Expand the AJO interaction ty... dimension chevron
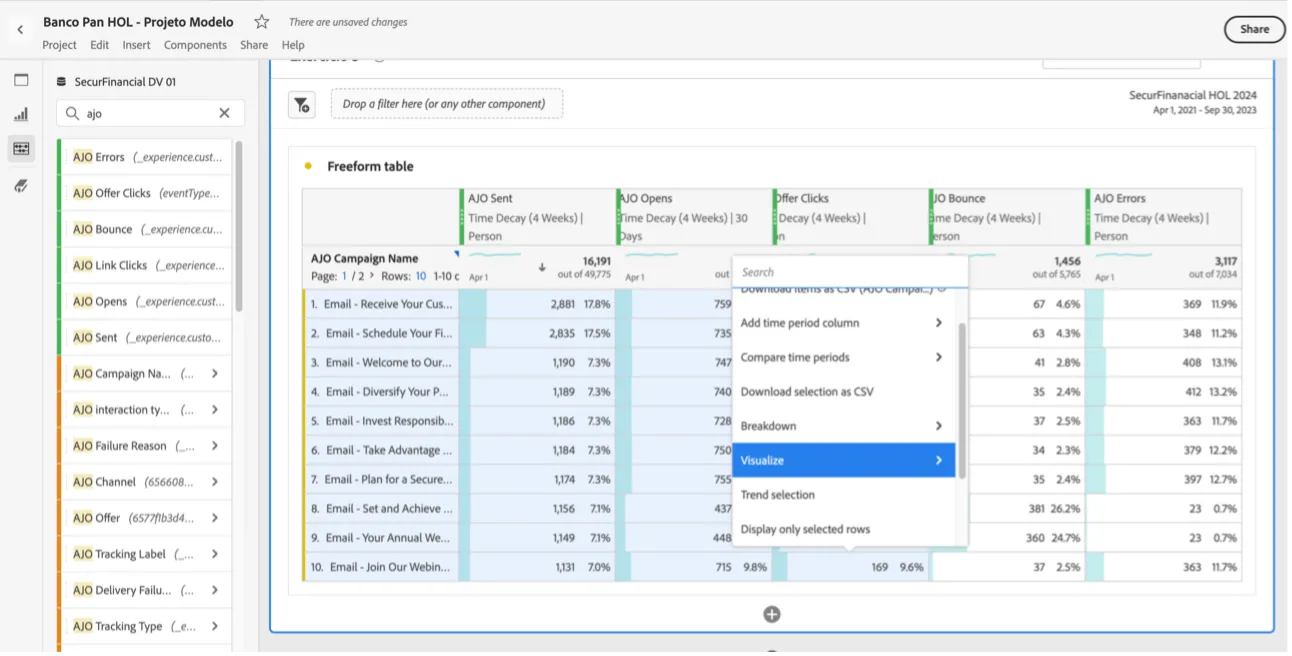Image resolution: width=1292 pixels, height=656 pixels. (x=215, y=410)
